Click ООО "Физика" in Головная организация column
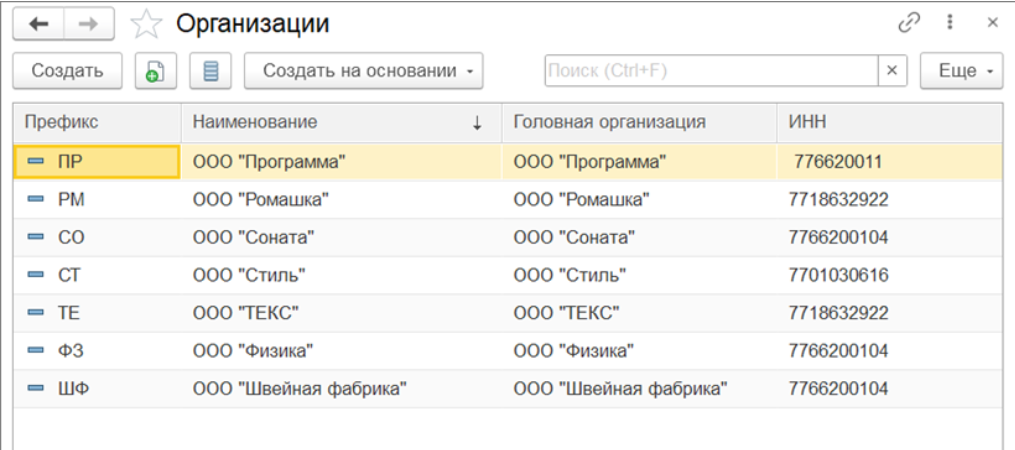The width and height of the screenshot is (1015, 450). coord(640,350)
